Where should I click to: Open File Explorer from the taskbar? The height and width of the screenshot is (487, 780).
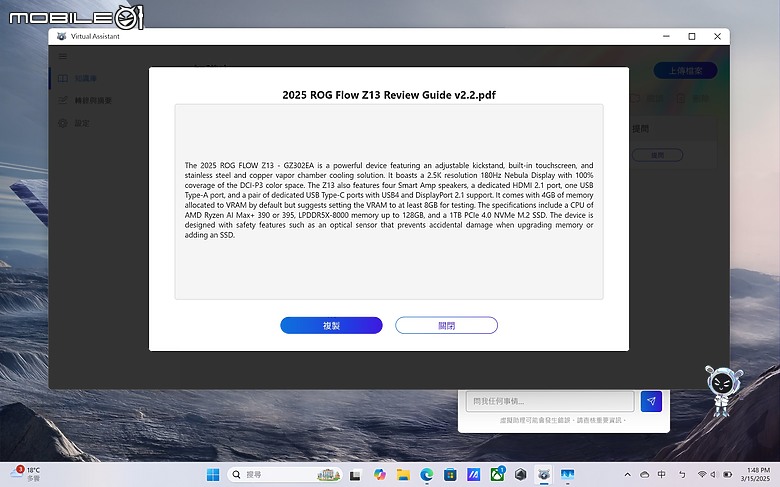[403, 475]
